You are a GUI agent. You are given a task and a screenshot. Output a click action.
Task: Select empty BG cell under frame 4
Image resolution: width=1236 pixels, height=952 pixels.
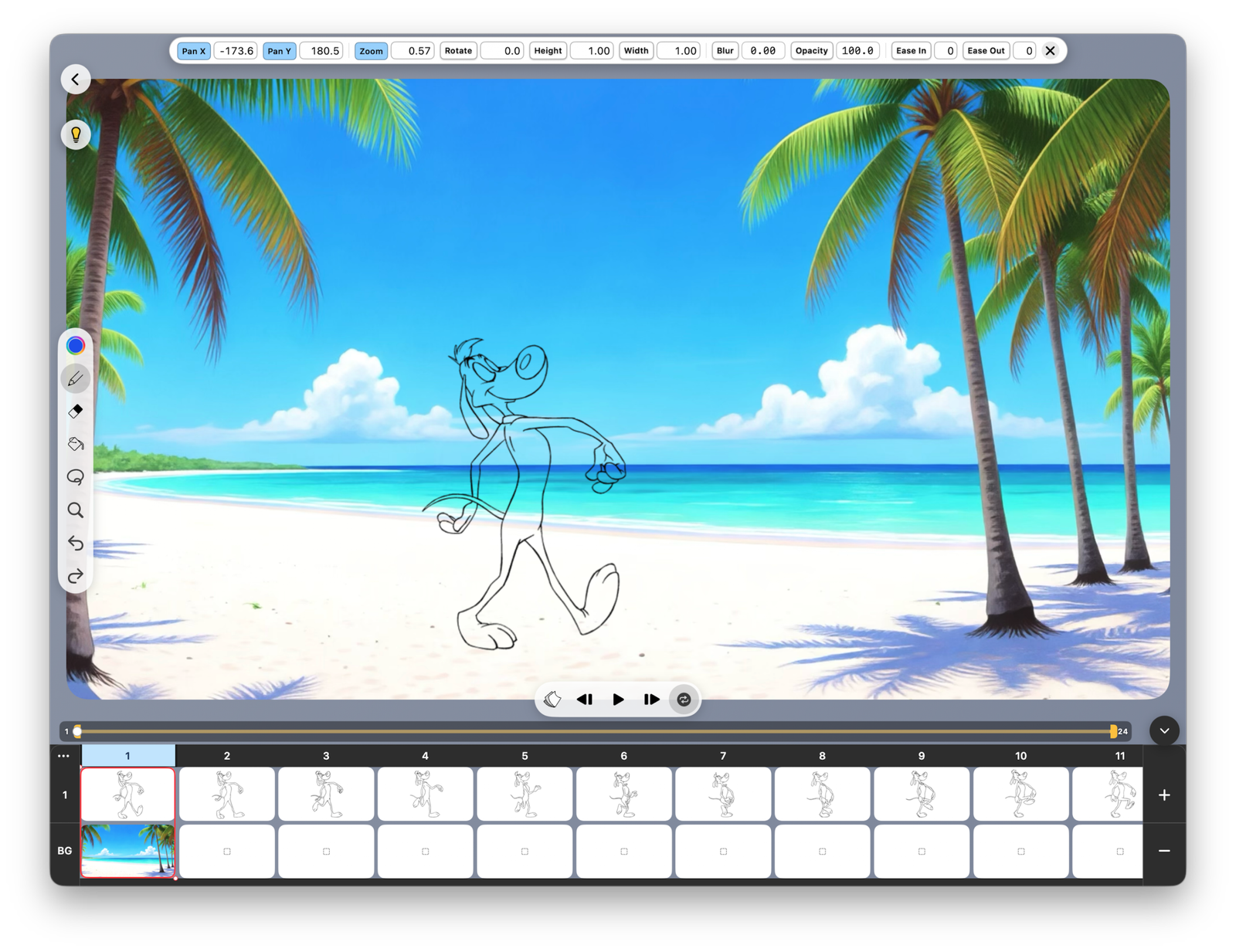[425, 851]
